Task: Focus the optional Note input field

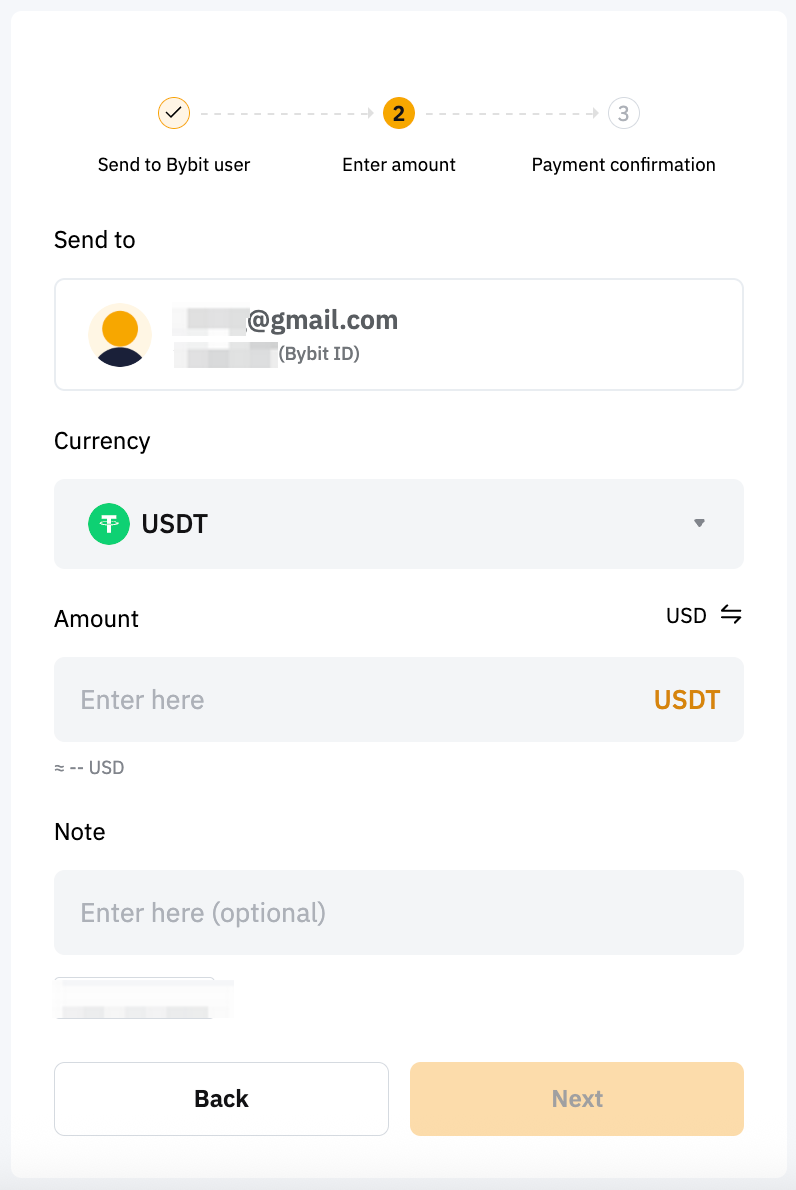Action: tap(399, 912)
